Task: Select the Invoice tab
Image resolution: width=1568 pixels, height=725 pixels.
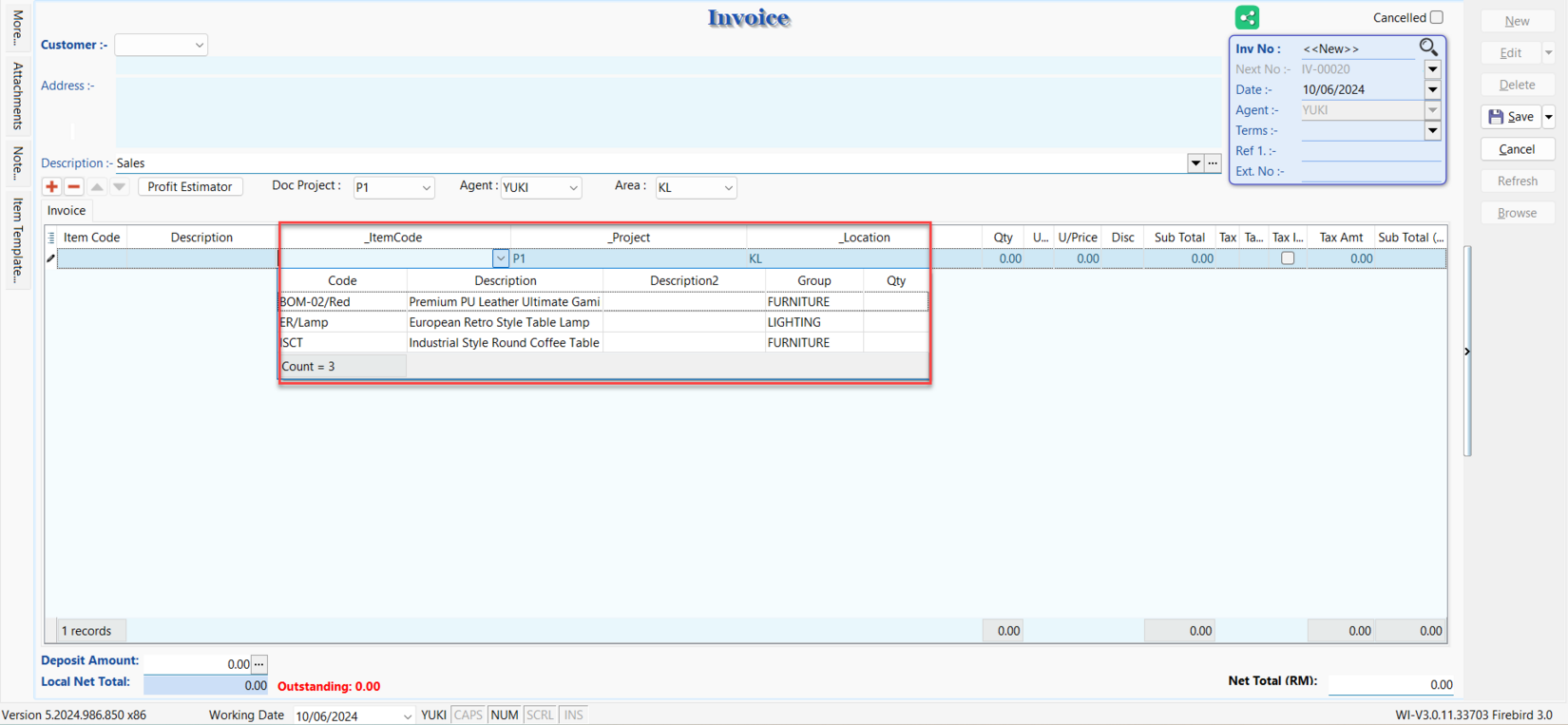Action: (x=67, y=211)
